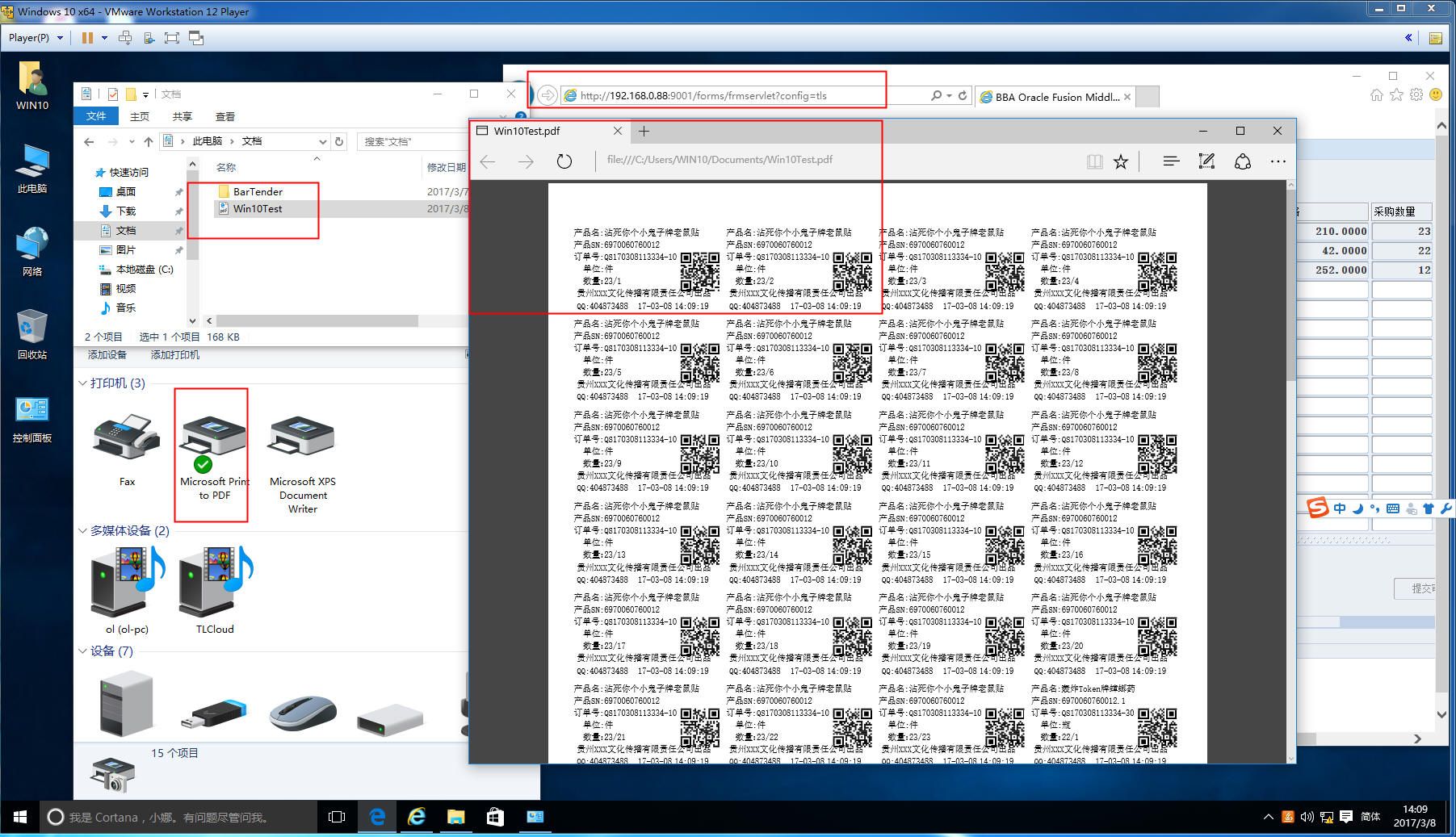The height and width of the screenshot is (837, 1456).
Task: Switch to the 共享 ribbon tab
Action: pos(183,116)
